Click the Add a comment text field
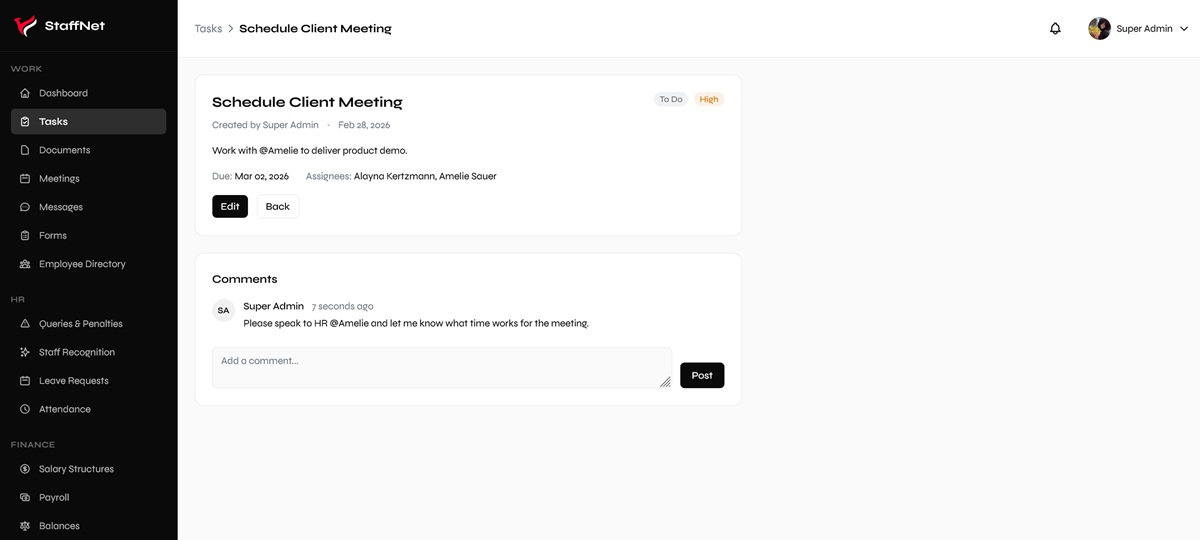 [442, 368]
